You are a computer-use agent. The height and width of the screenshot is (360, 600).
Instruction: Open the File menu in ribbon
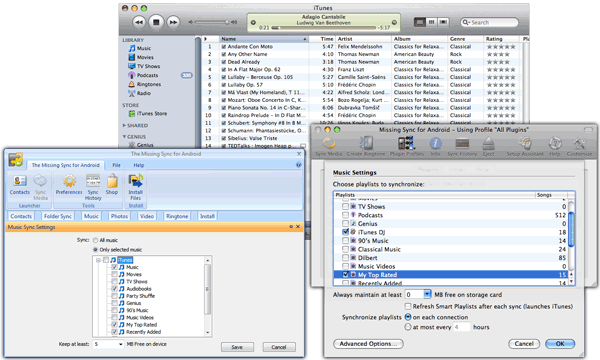[116, 165]
